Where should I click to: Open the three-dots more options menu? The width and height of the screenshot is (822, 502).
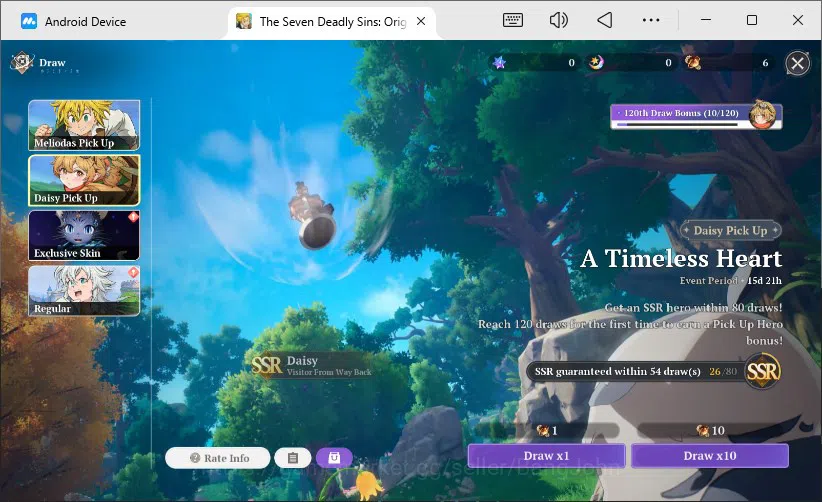click(651, 20)
